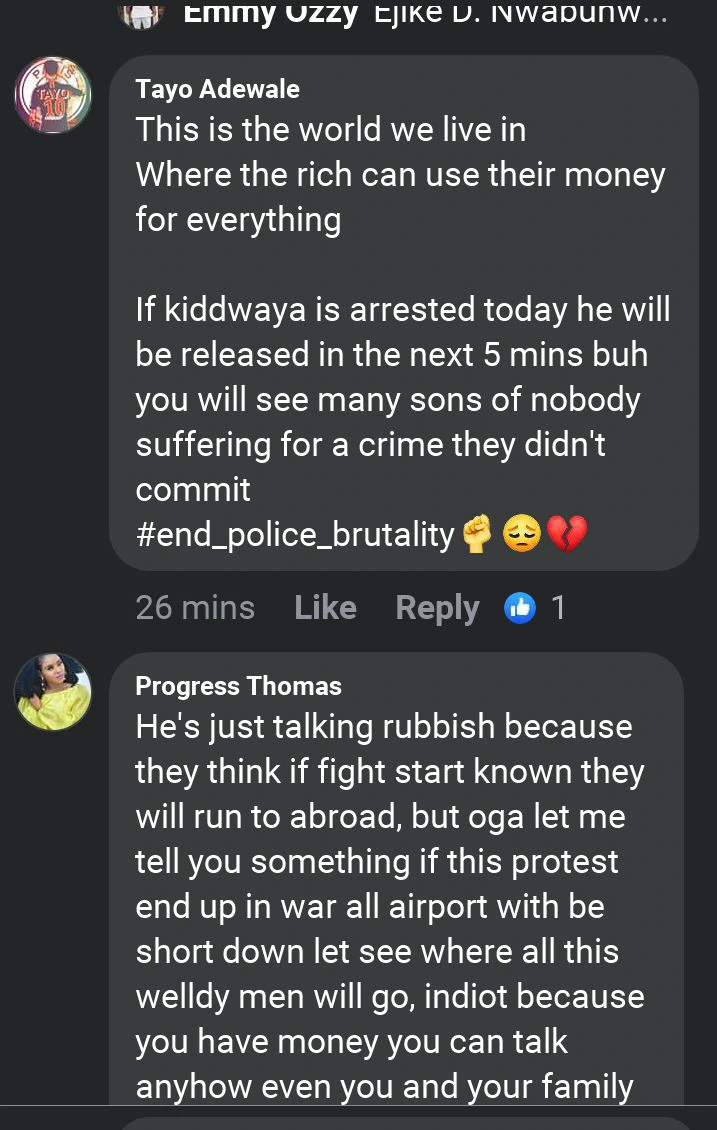Open the #end_police_brutality hashtag
This screenshot has height=1130, width=717.
[295, 535]
